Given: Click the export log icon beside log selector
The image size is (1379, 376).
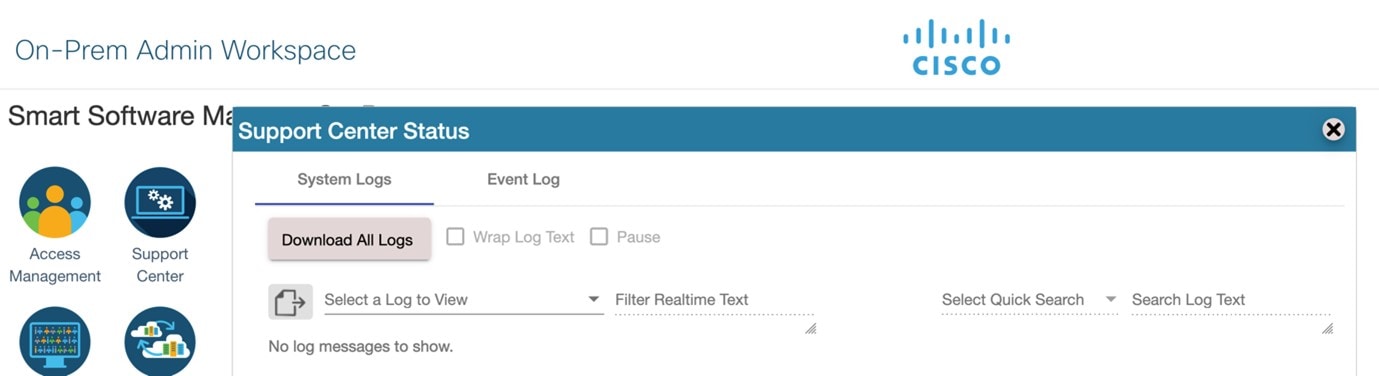Looking at the screenshot, I should (290, 301).
